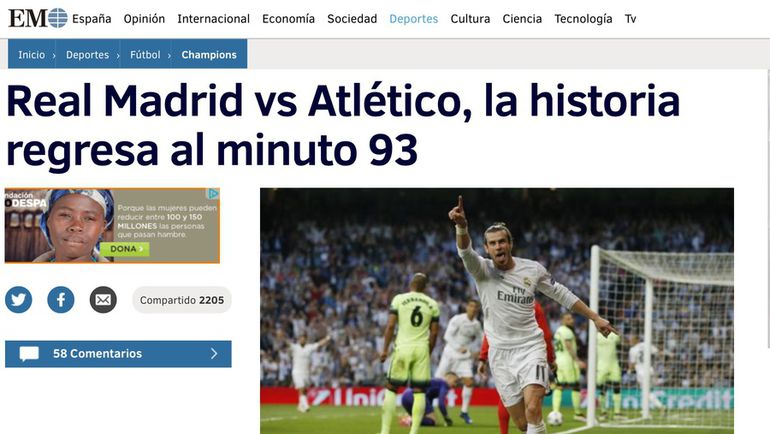Open the Opinión section
Screen dimensions: 770x434
144,19
